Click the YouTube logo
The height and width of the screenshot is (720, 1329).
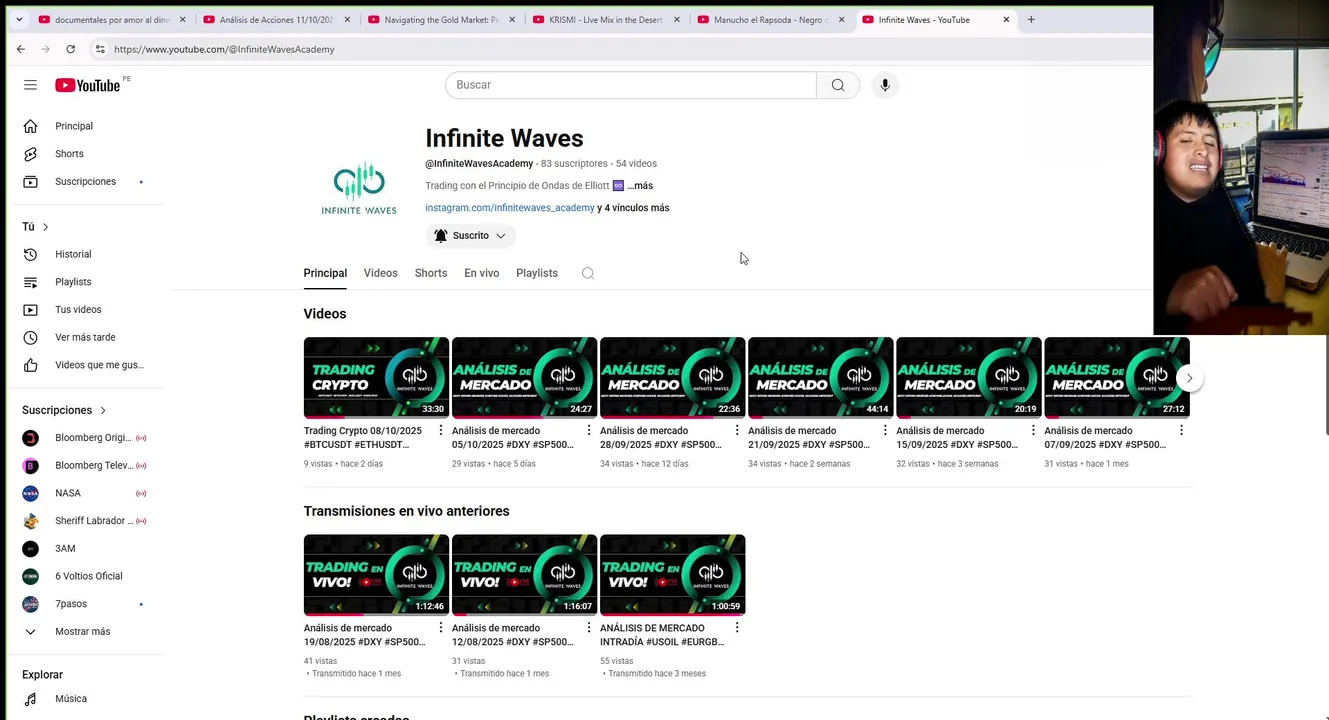[88, 85]
